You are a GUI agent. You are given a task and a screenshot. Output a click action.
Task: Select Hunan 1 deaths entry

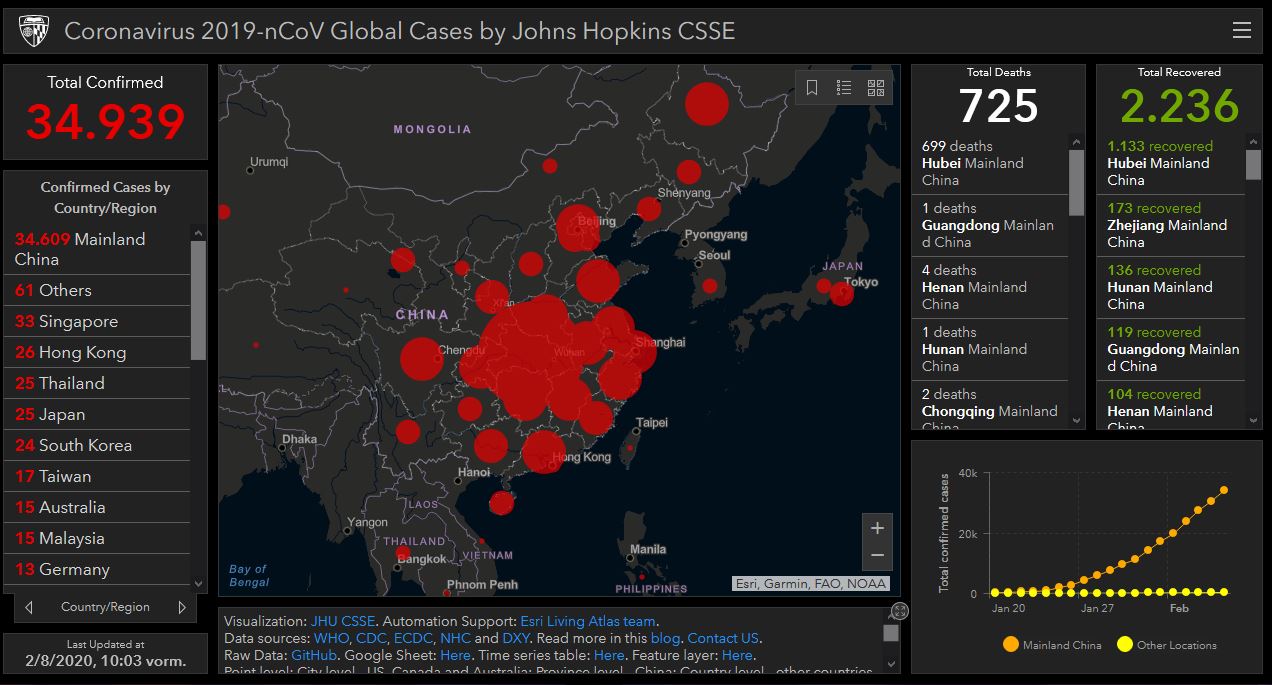pyautogui.click(x=990, y=349)
